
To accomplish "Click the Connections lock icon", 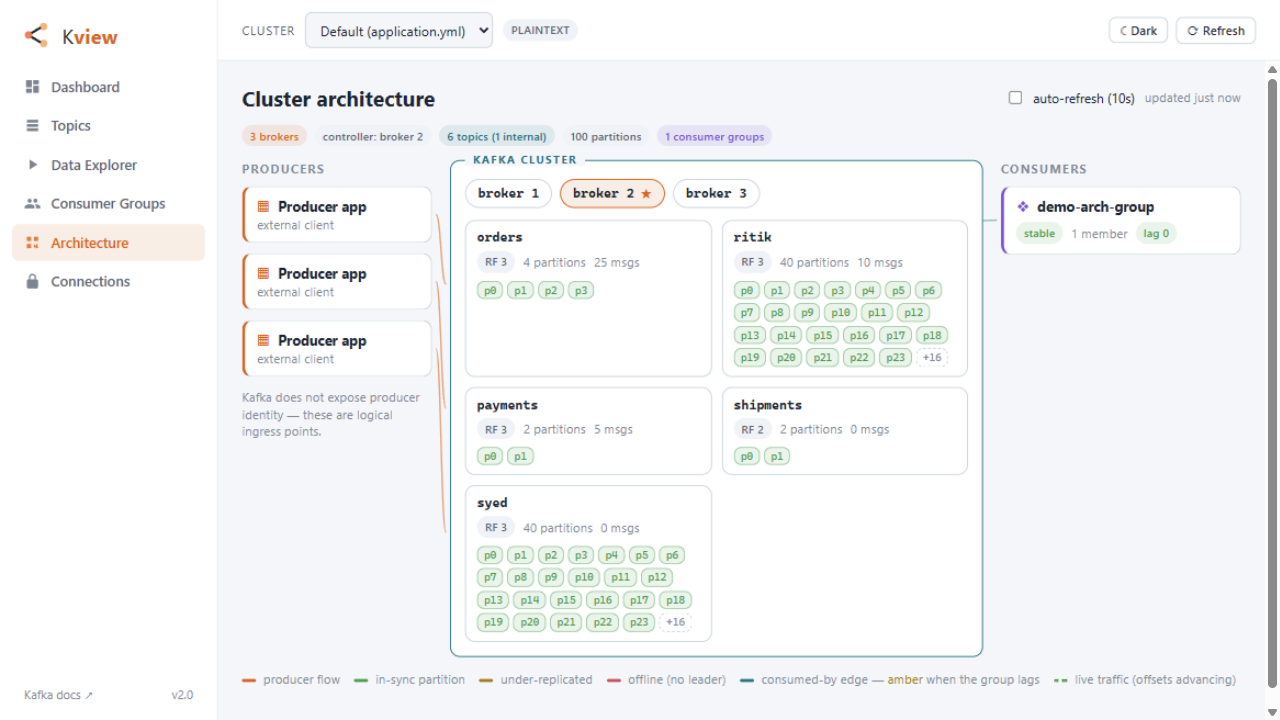I will [x=32, y=282].
